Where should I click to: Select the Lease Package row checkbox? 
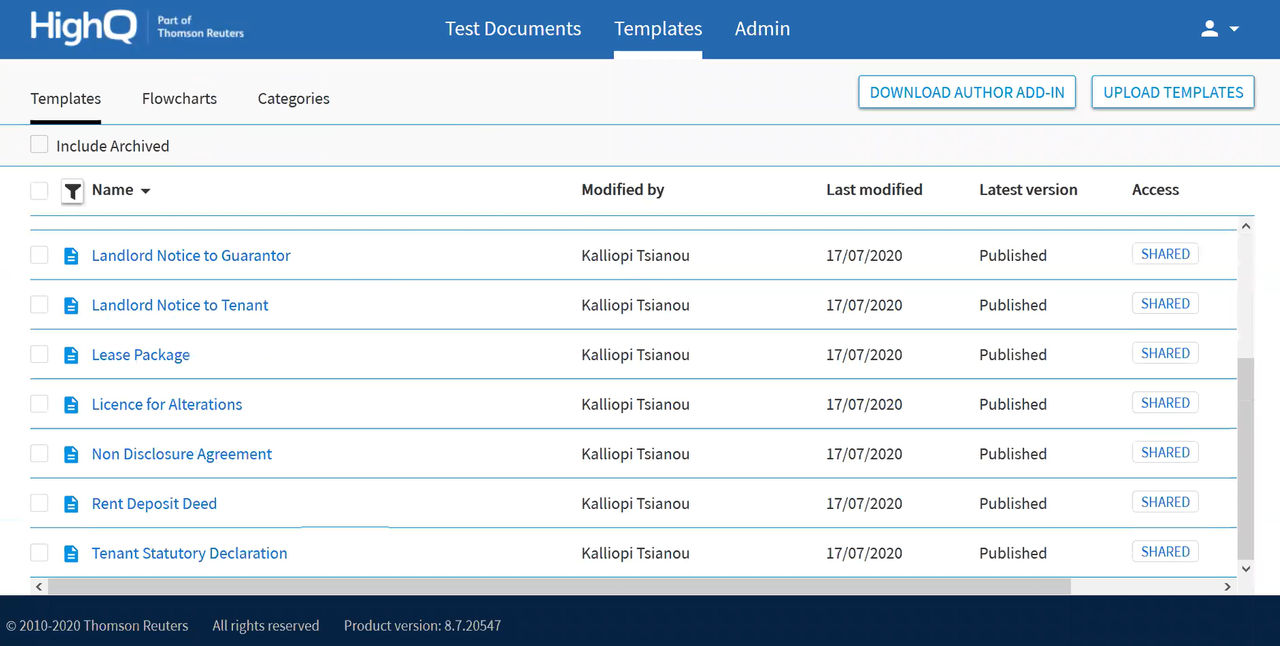pos(39,354)
